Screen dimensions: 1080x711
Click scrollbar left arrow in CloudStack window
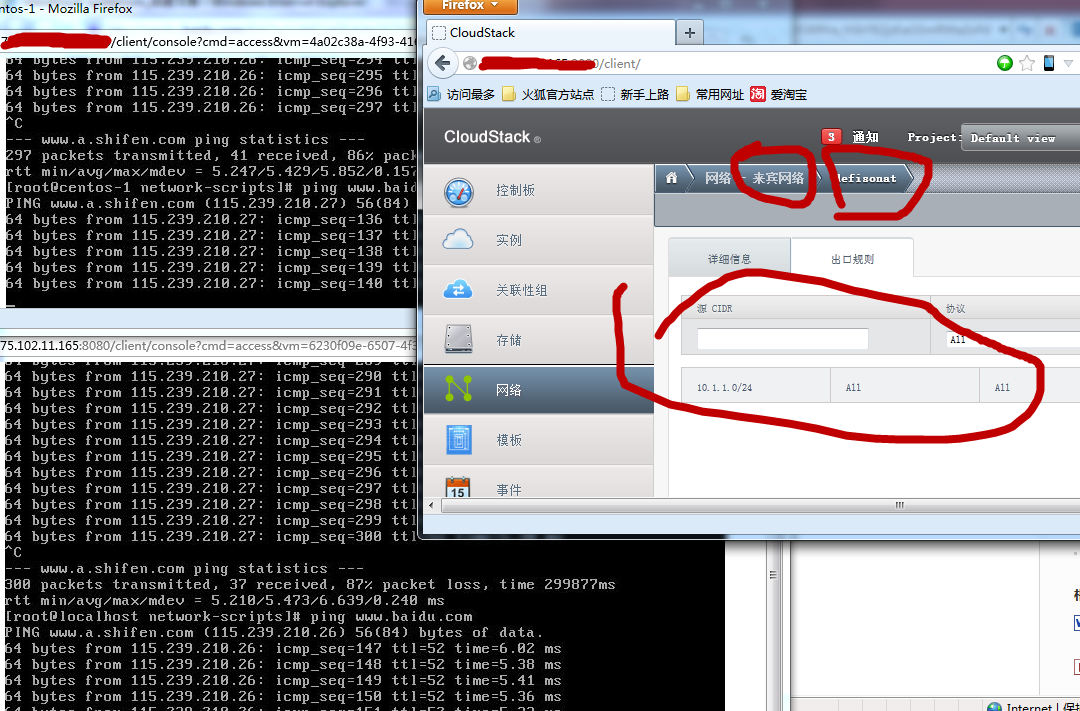pyautogui.click(x=432, y=506)
